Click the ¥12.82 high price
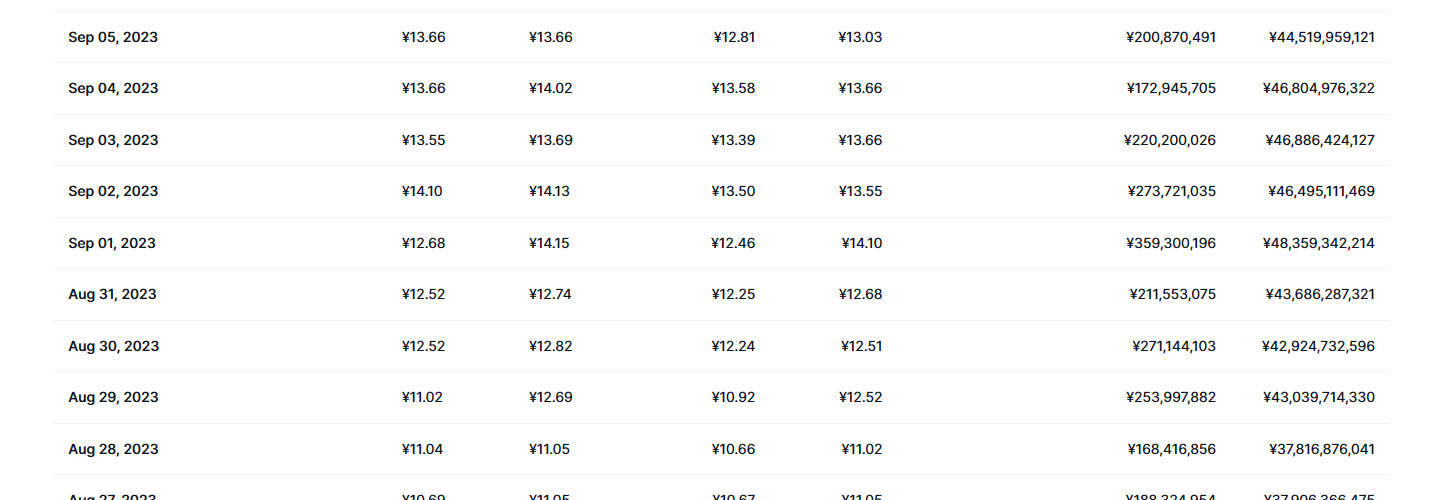The width and height of the screenshot is (1450, 500). pyautogui.click(x=550, y=346)
